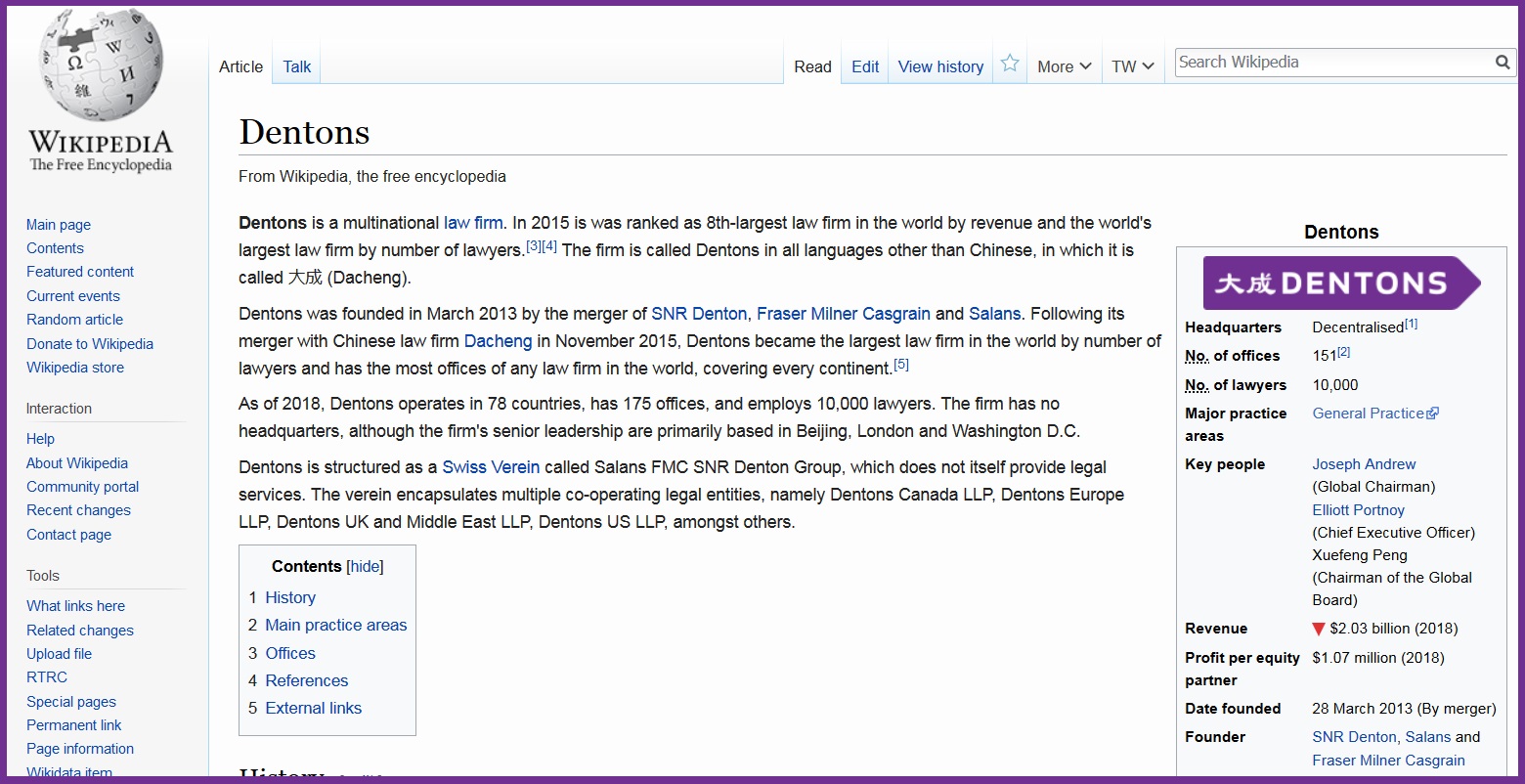Follow the Swiss Verein link
Viewport: 1525px width, 784px height.
491,467
